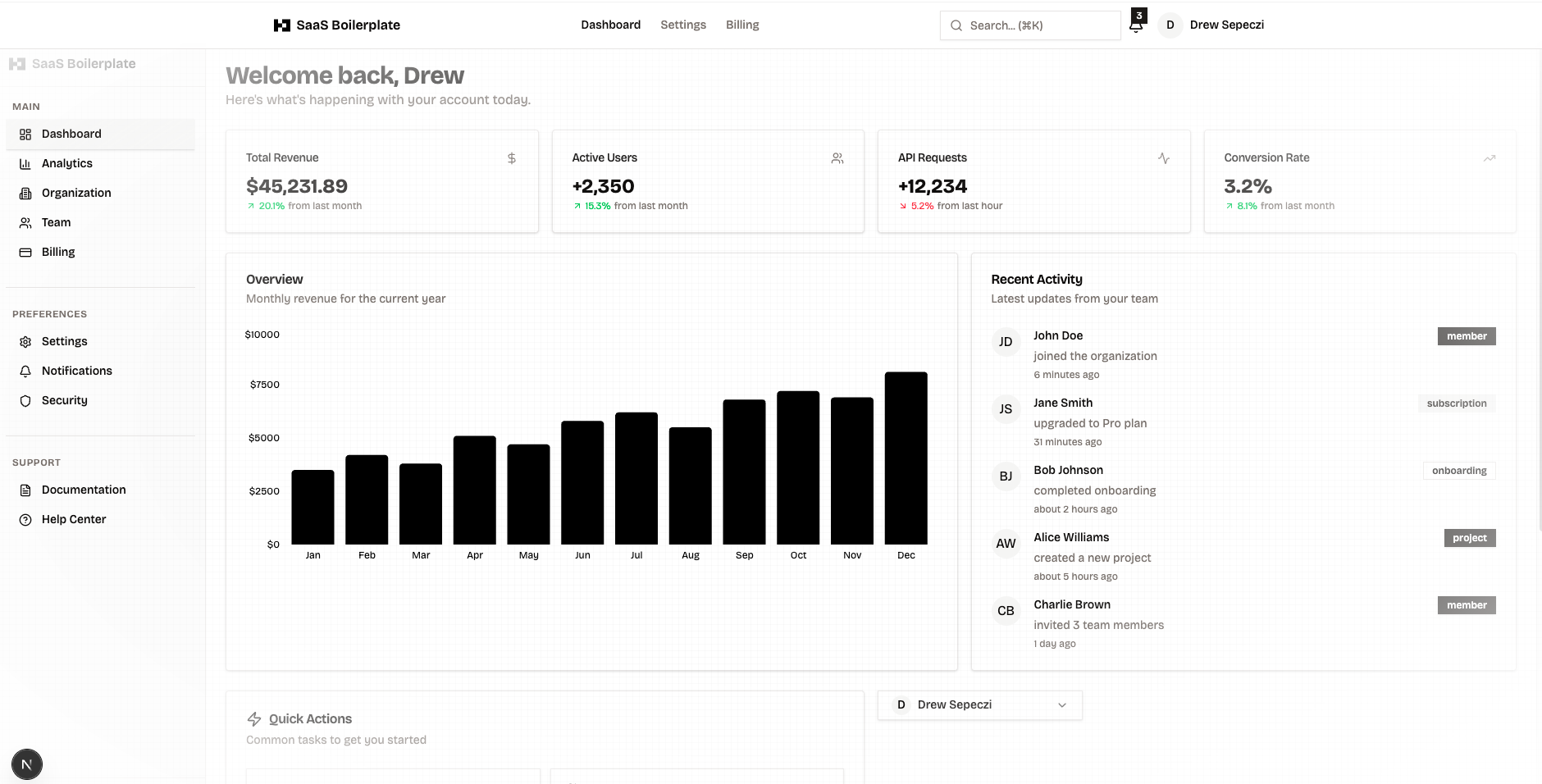Click the Conversion Rate trending arrow icon
The width and height of the screenshot is (1542, 784).
(1489, 157)
